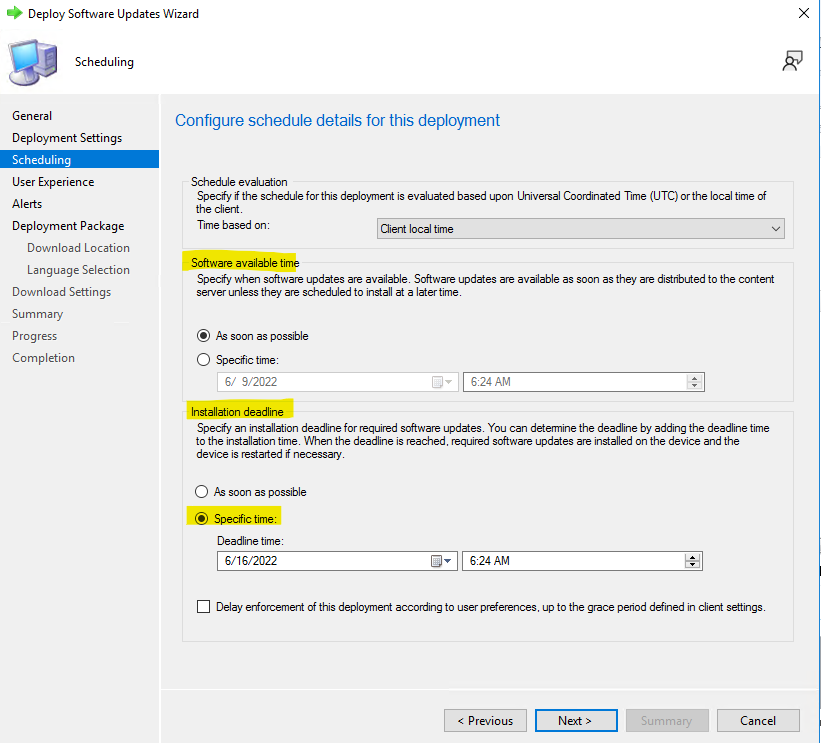Open the Client local time dropdown
821x743 pixels.
(775, 228)
